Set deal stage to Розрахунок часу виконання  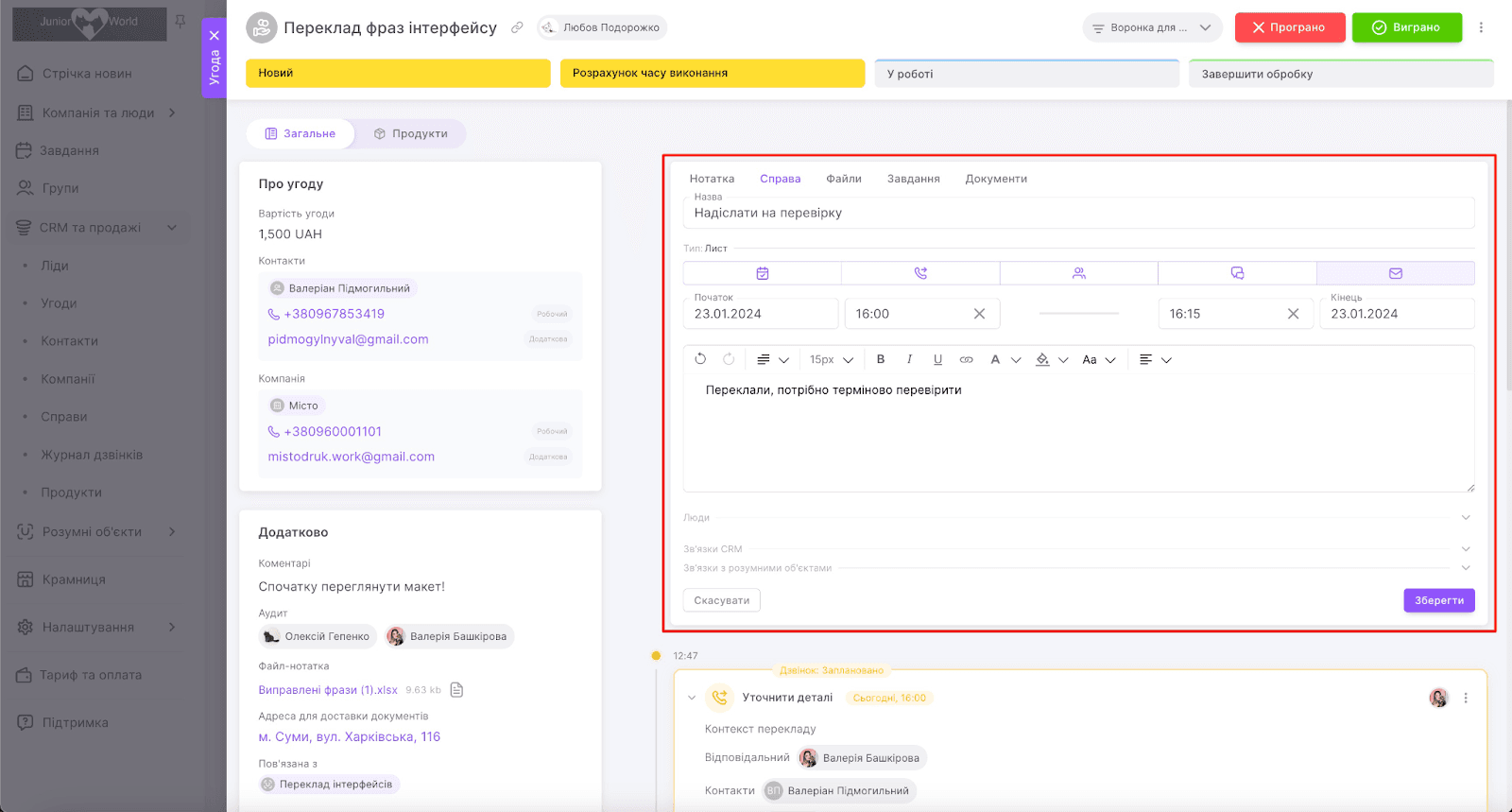[712, 73]
